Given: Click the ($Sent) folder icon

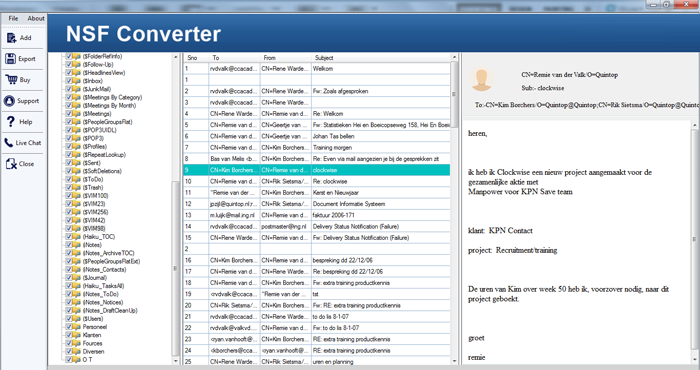Looking at the screenshot, I should click(x=77, y=163).
